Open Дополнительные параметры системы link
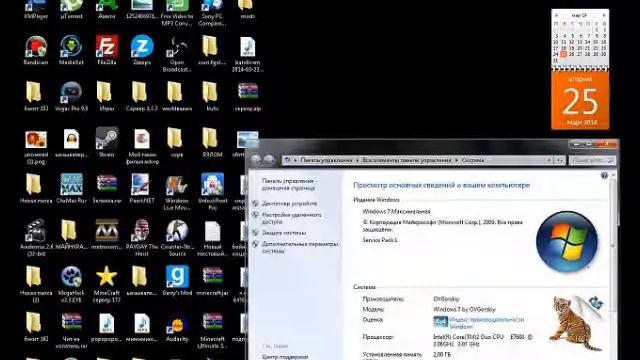Viewport: 640px width, 360px height. [x=300, y=247]
